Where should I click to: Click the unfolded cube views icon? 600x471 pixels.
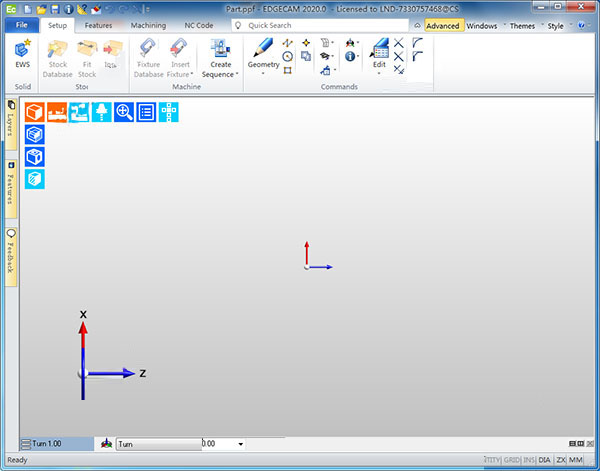tap(168, 112)
